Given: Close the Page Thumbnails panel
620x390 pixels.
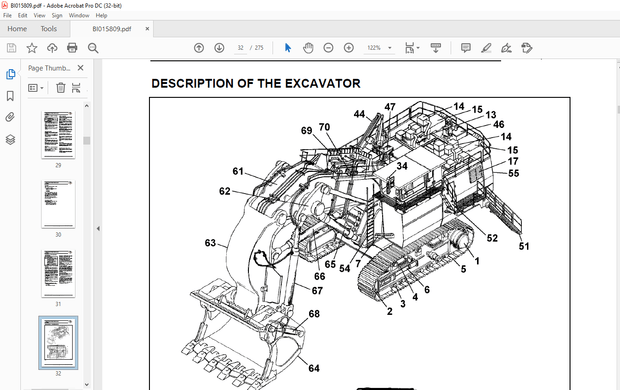Looking at the screenshot, I should pyautogui.click(x=80, y=68).
